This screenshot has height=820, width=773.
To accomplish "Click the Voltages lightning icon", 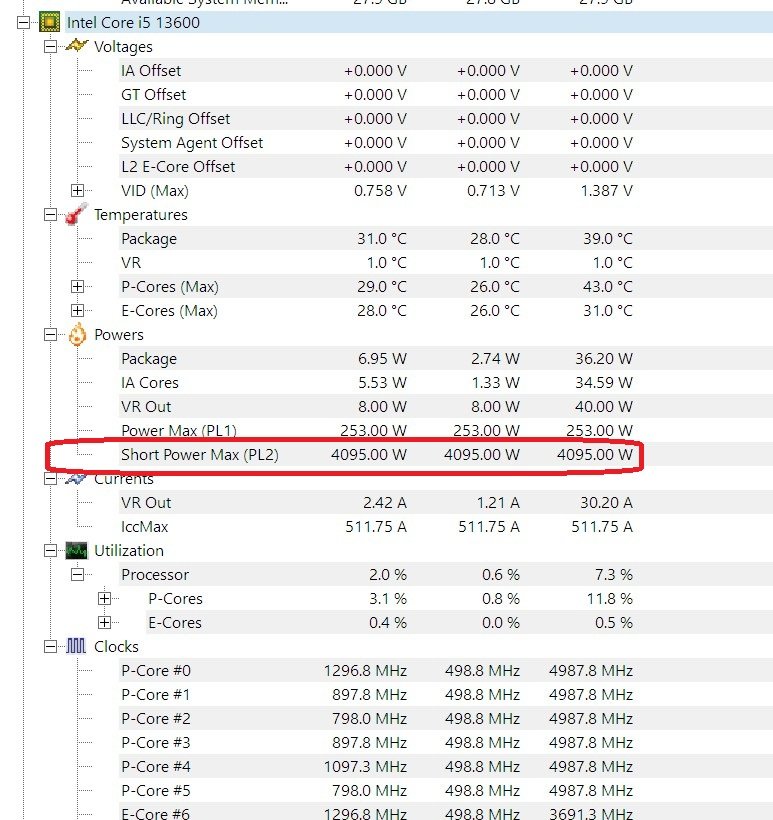I will [x=76, y=46].
